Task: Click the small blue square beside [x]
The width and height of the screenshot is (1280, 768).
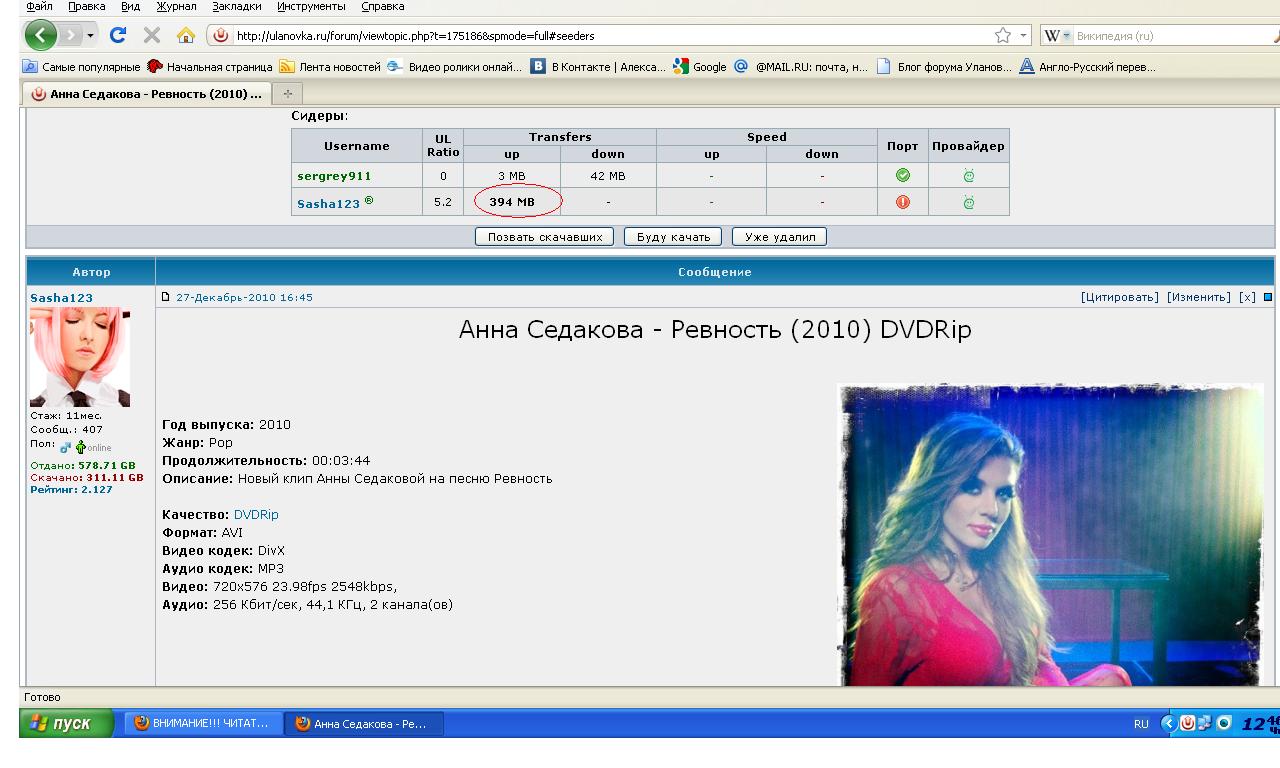Action: point(1268,297)
